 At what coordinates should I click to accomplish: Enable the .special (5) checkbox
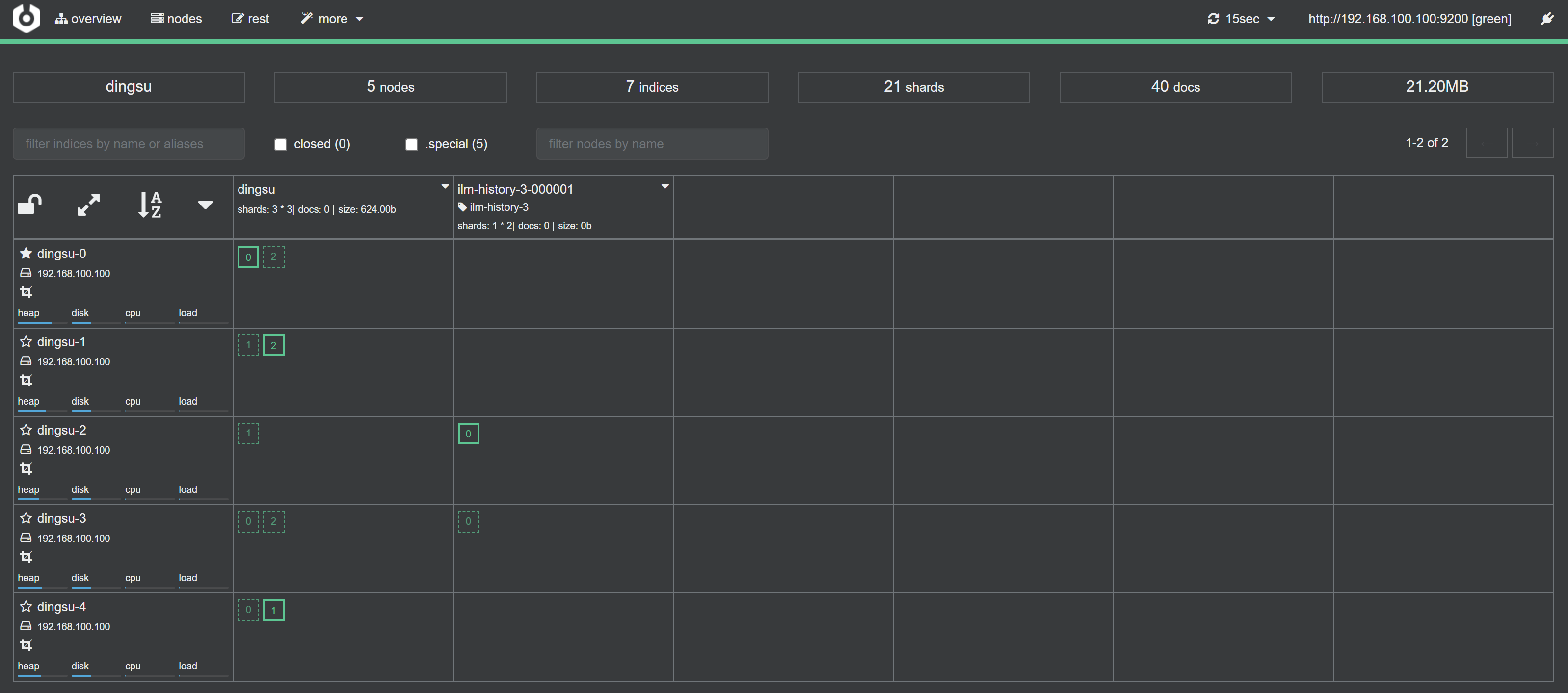click(412, 144)
